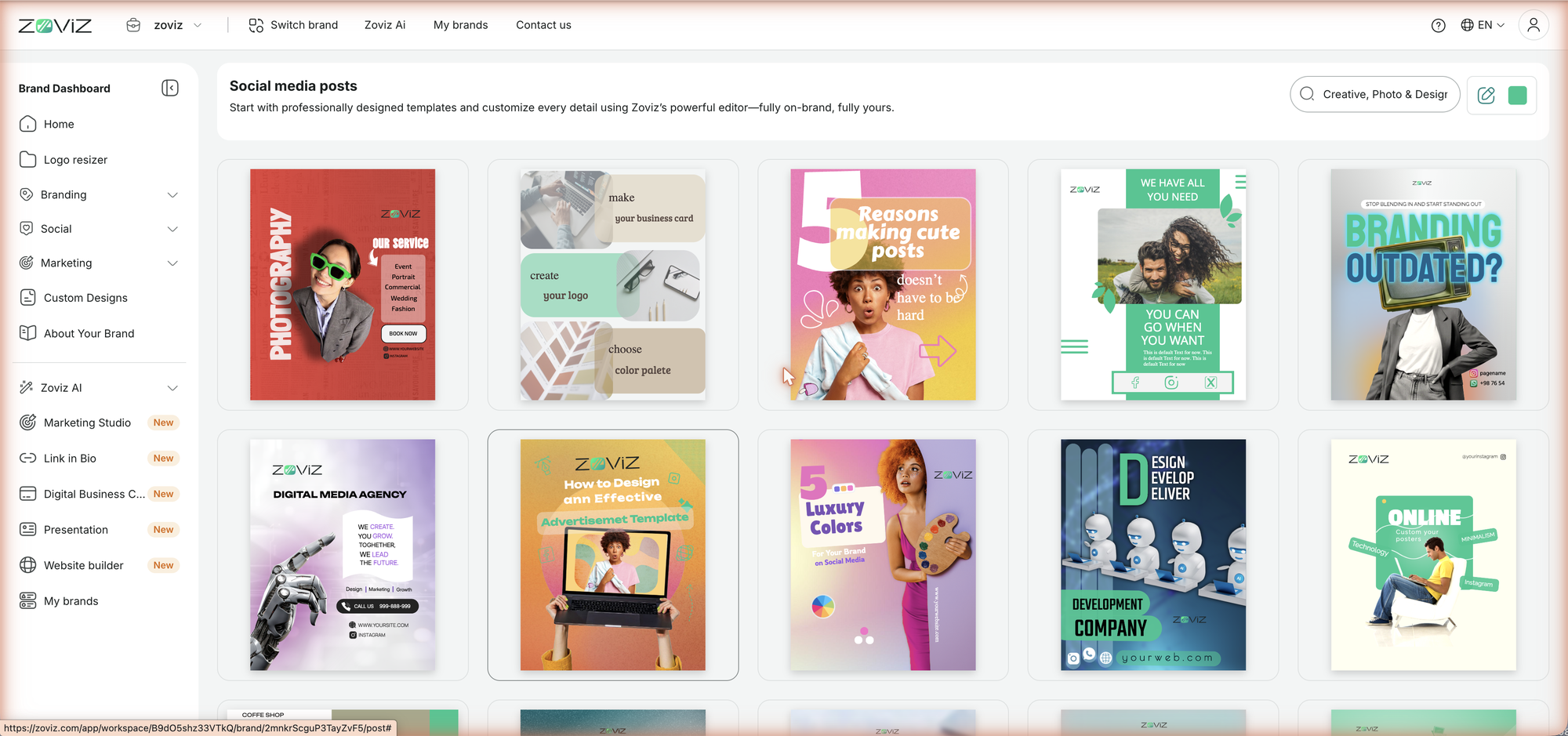This screenshot has width=1568, height=736.
Task: Click the Switch brand icon
Action: [x=256, y=25]
